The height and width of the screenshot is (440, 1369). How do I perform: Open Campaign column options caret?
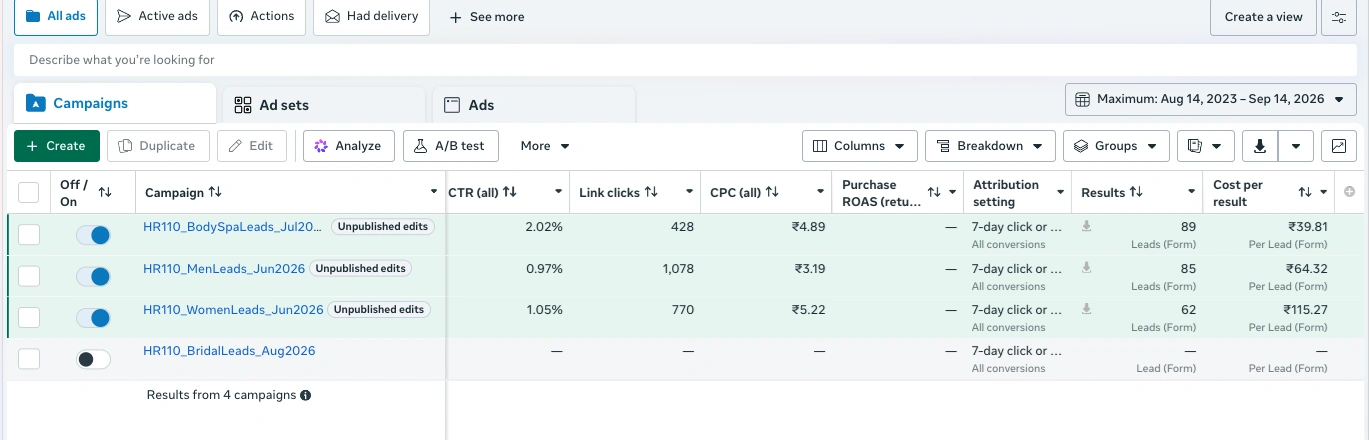pos(434,192)
